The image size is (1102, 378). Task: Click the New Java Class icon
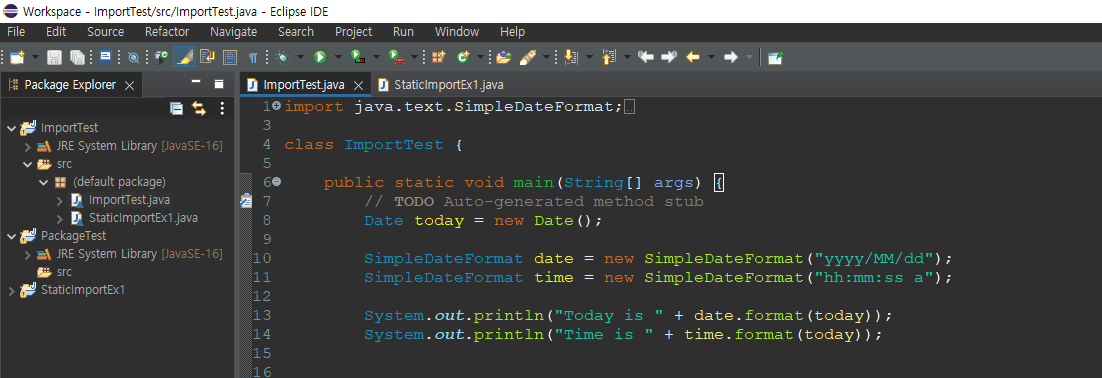[x=463, y=58]
